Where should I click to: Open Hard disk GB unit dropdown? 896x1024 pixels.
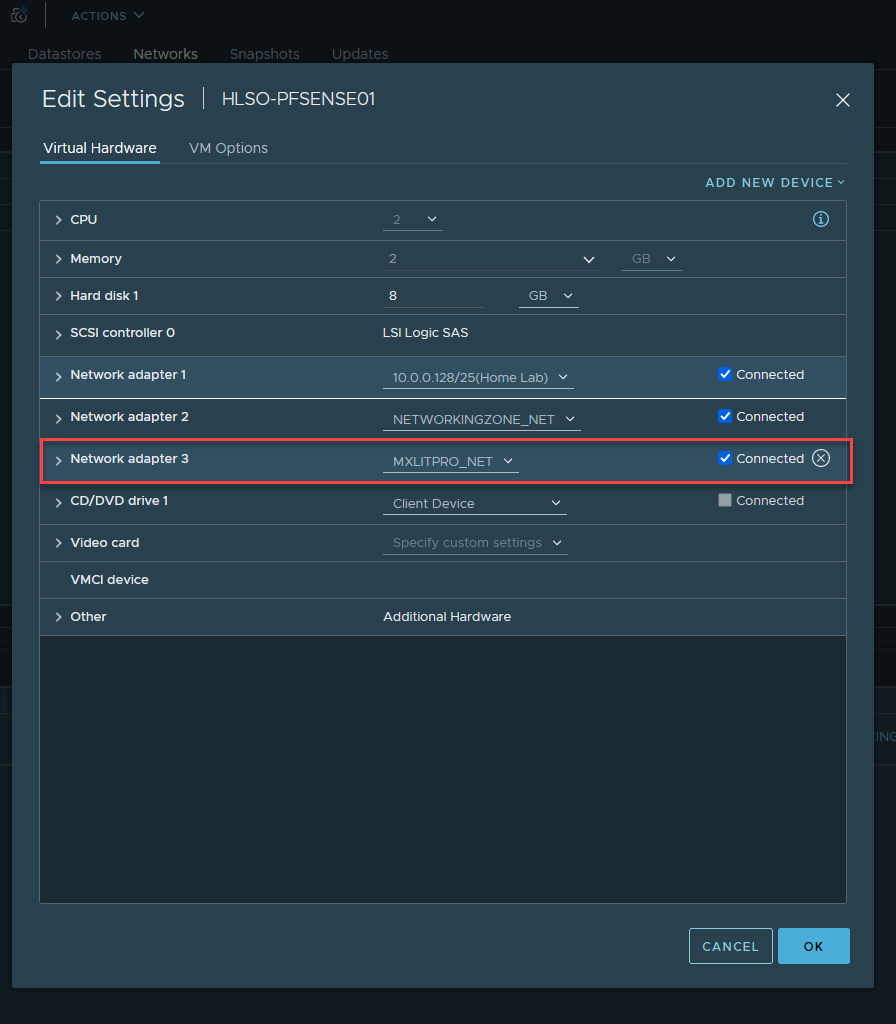pyautogui.click(x=548, y=296)
